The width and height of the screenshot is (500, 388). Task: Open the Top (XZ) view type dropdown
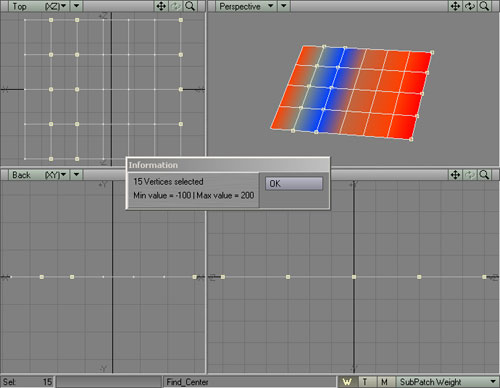[x=39, y=6]
